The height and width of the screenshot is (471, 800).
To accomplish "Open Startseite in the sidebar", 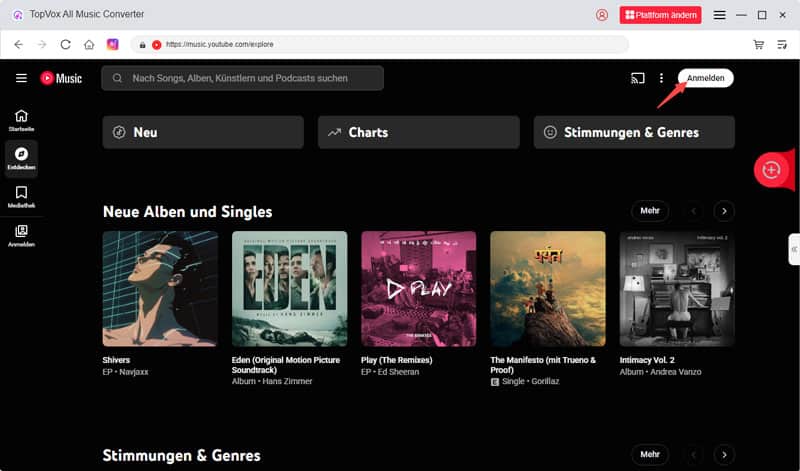I will click(x=21, y=120).
